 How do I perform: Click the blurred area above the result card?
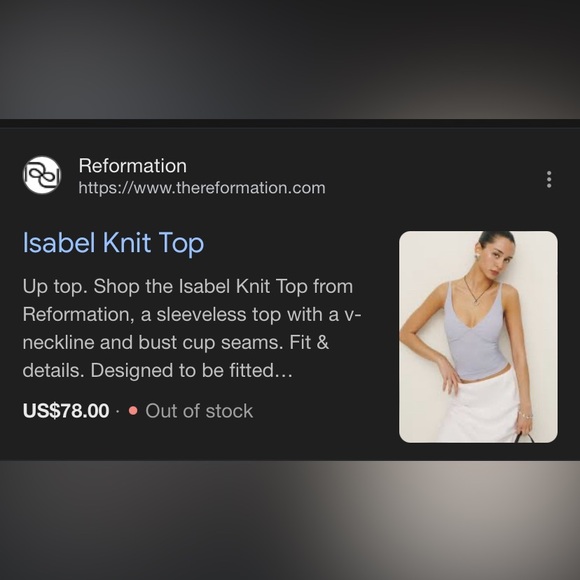click(x=290, y=59)
